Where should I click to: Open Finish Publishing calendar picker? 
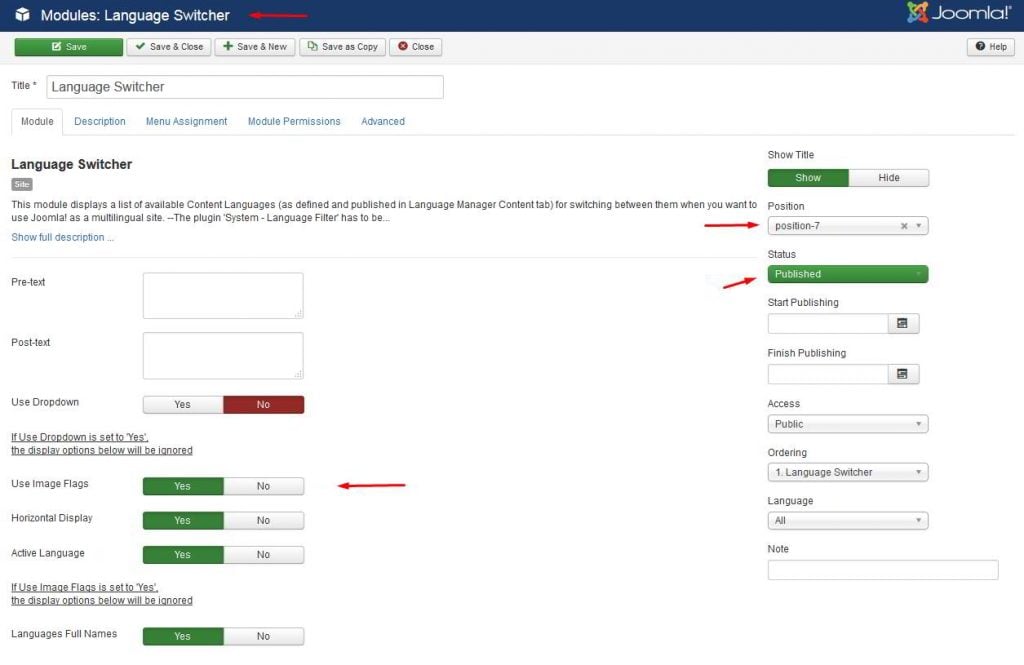pos(902,374)
